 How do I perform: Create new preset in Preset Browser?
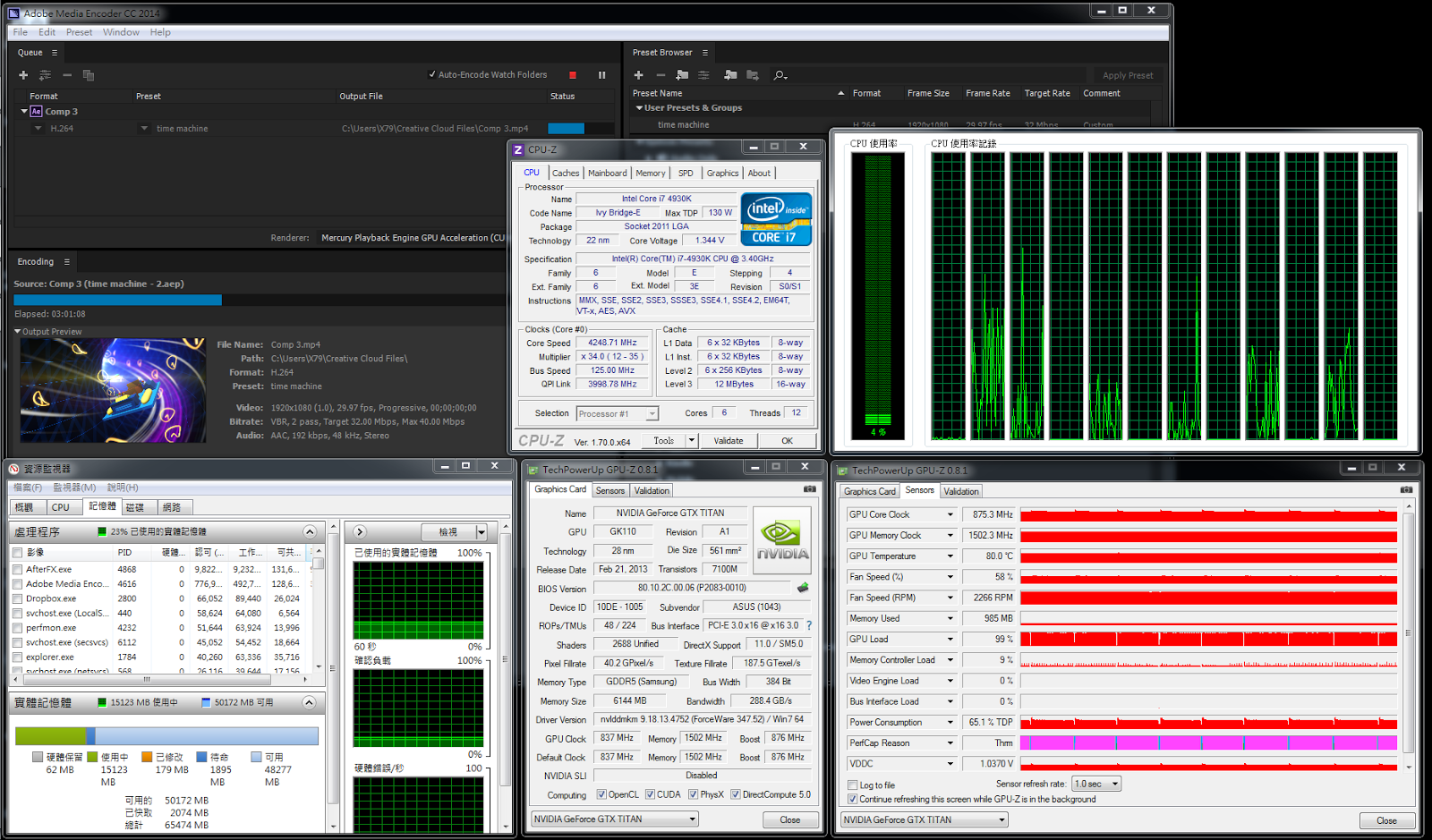coord(639,75)
